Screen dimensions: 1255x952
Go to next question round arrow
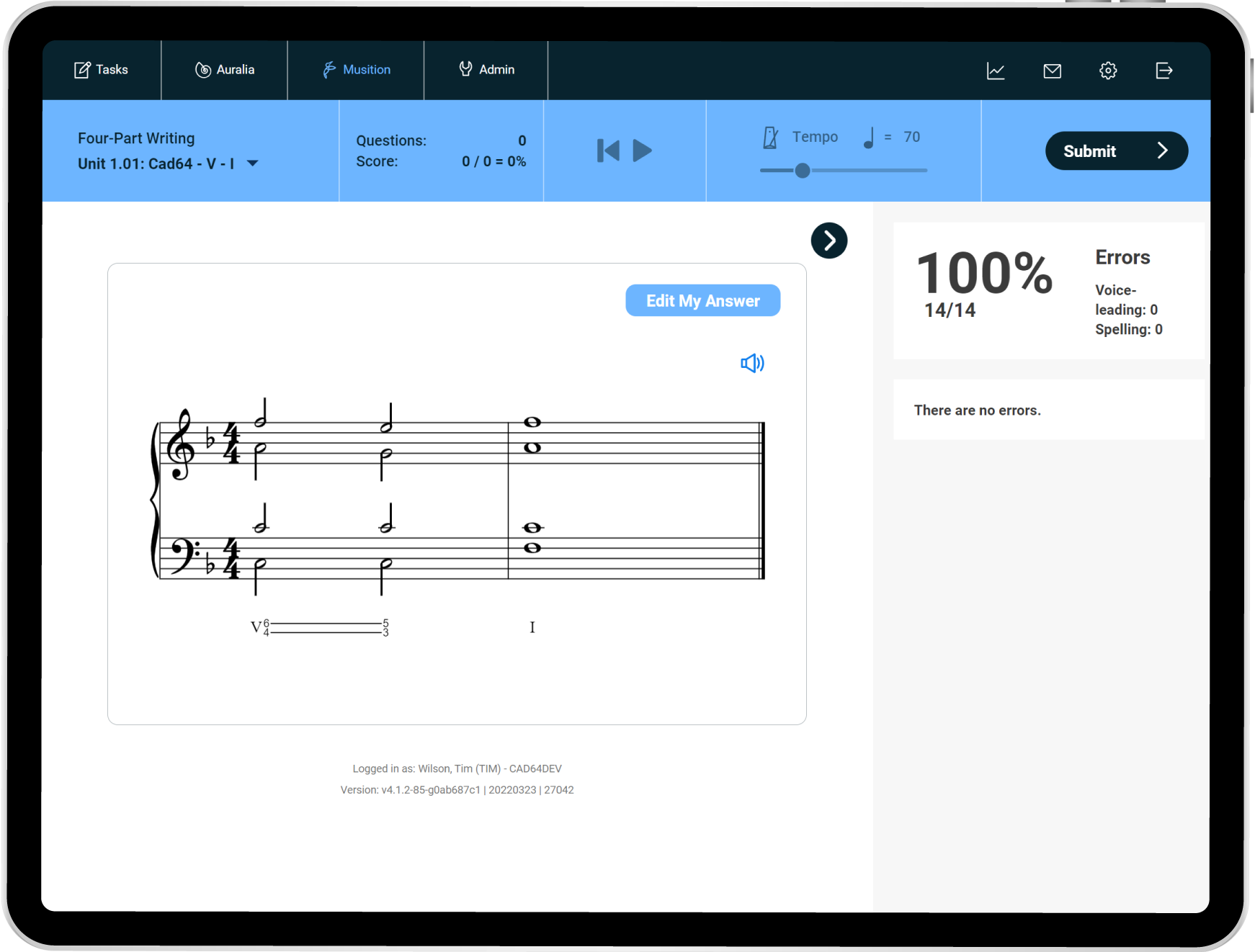coord(829,241)
